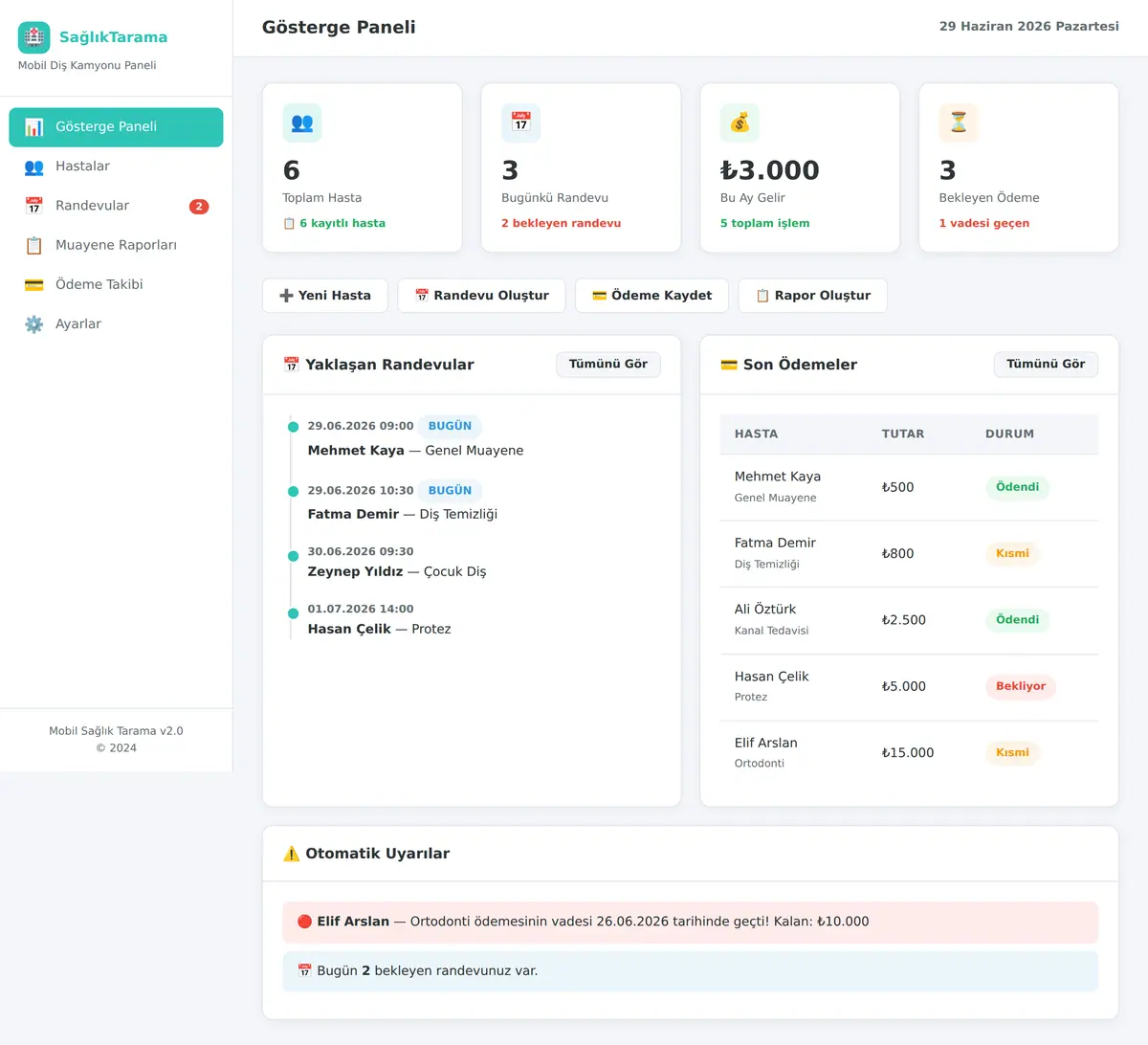Viewport: 1148px width, 1045px height.
Task: Click the Ödeme Kaydet button
Action: coord(651,296)
